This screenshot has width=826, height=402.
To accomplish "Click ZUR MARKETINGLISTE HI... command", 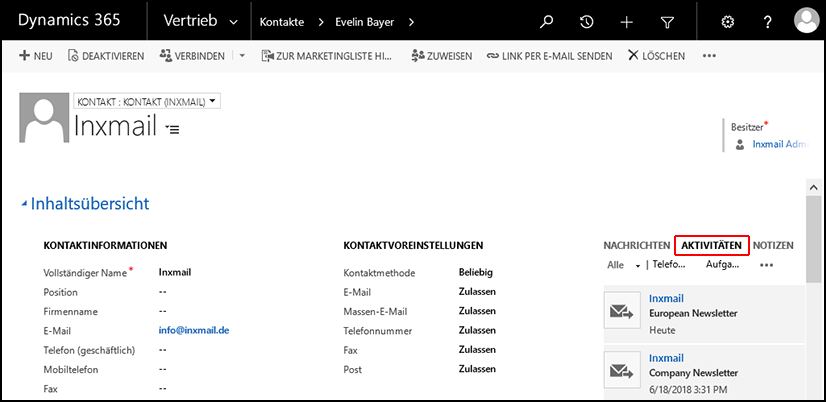I will pyautogui.click(x=327, y=56).
